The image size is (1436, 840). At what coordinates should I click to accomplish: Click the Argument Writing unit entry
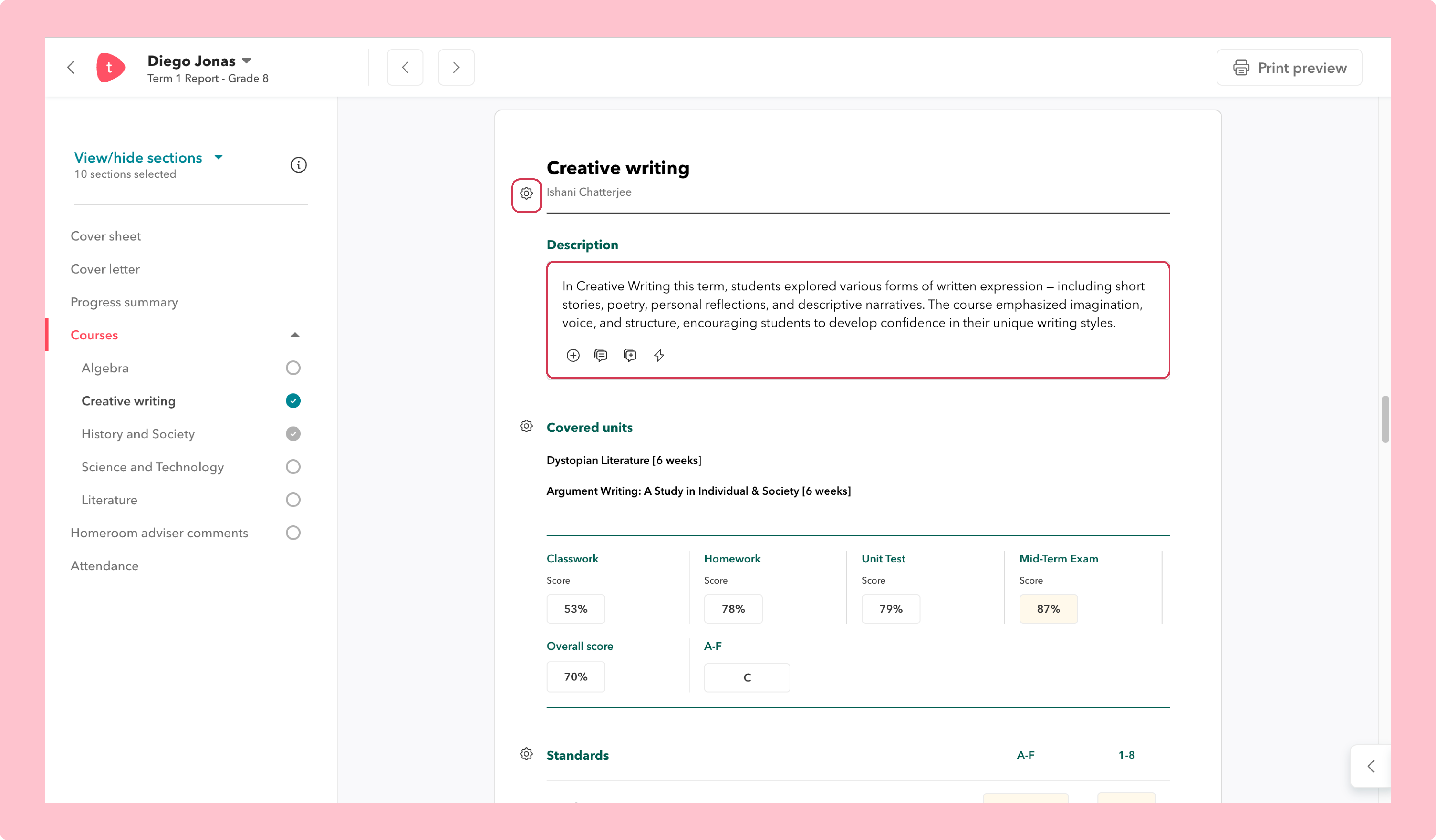coord(698,491)
